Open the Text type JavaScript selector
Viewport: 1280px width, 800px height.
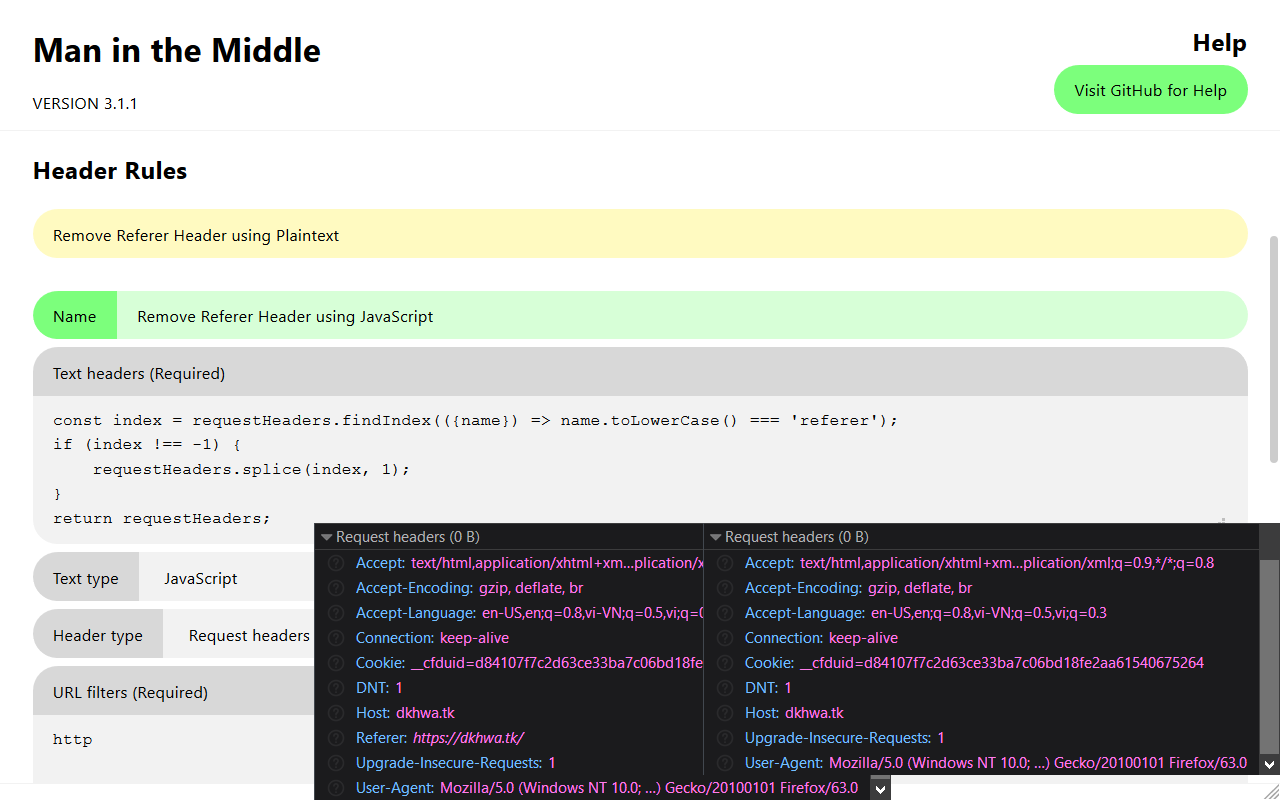tap(227, 578)
